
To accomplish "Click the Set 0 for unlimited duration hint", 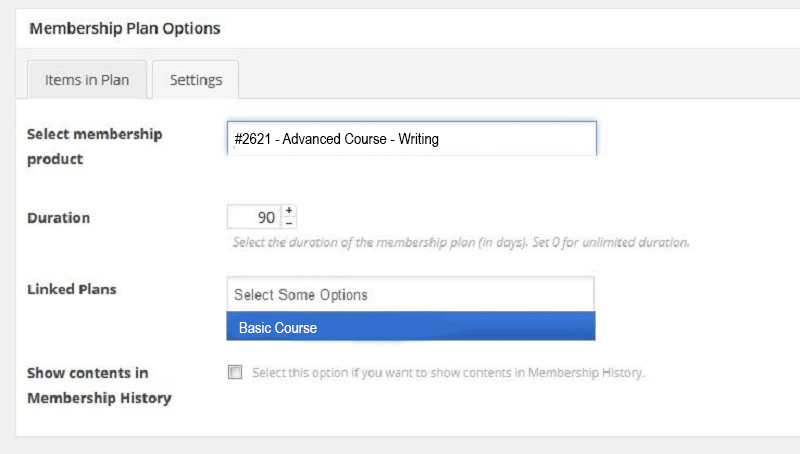I will tap(611, 242).
